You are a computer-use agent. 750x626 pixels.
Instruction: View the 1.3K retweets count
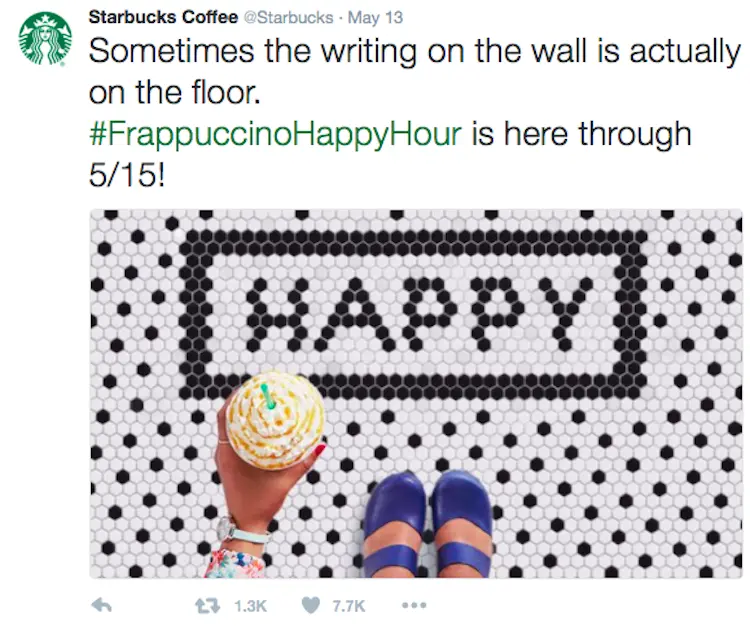pyautogui.click(x=250, y=606)
